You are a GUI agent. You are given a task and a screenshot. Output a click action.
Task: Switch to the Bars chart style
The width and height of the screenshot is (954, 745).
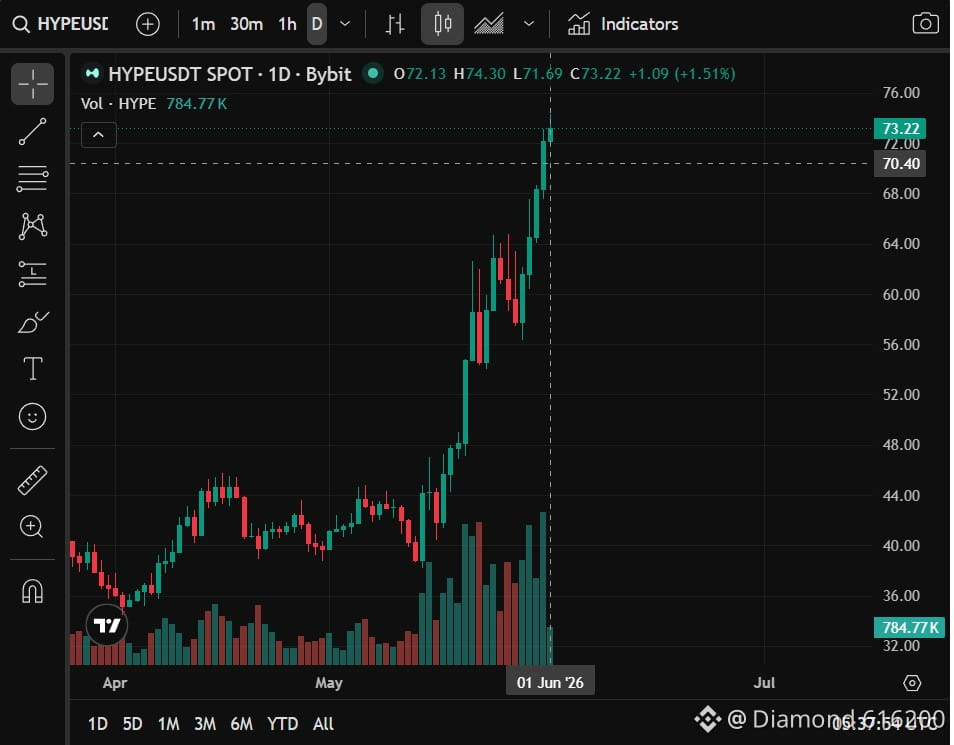click(x=395, y=24)
